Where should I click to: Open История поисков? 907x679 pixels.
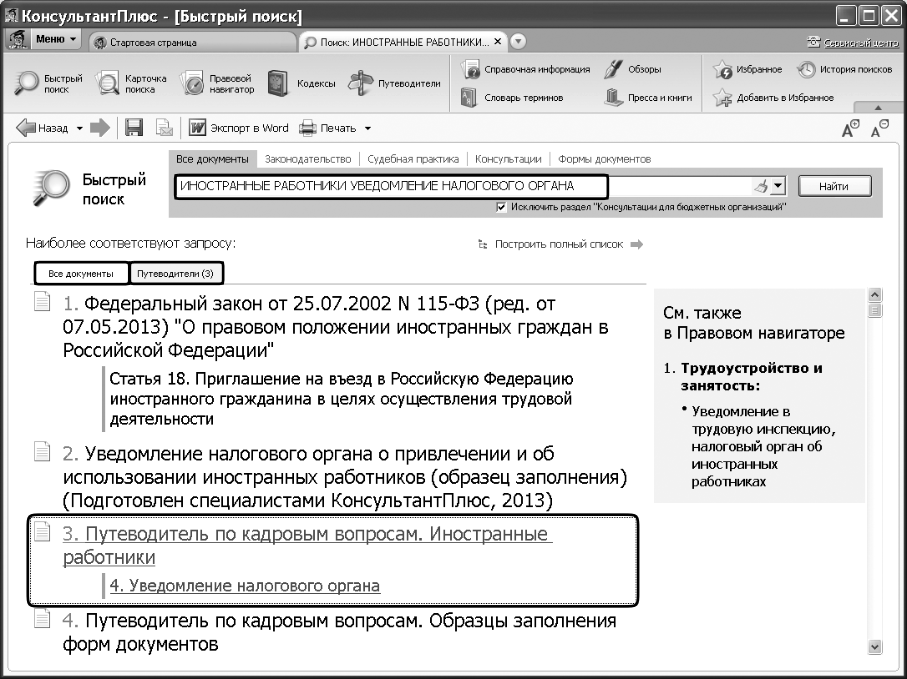[845, 69]
